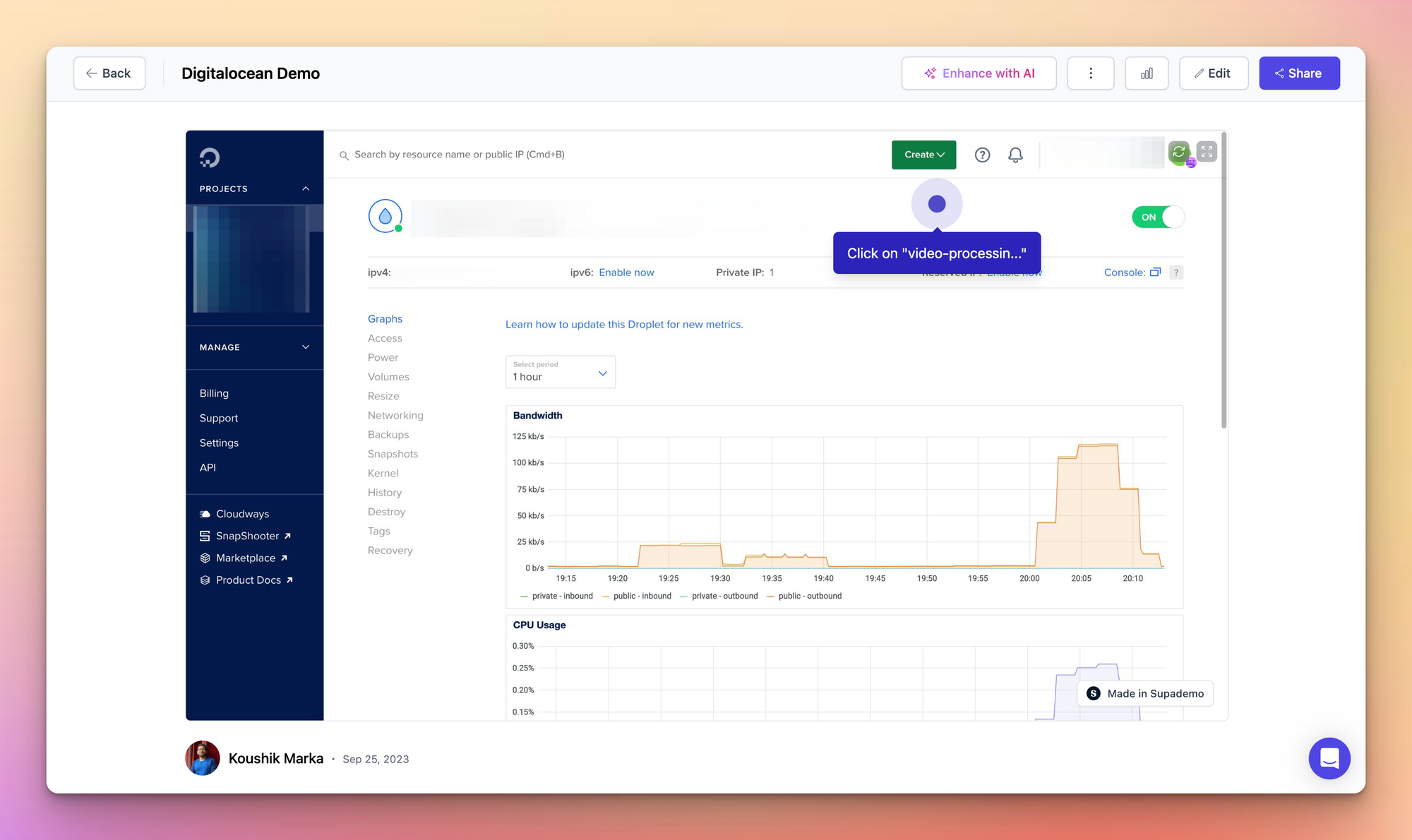Click the droplet avatar icon
The width and height of the screenshot is (1412, 840).
point(385,216)
